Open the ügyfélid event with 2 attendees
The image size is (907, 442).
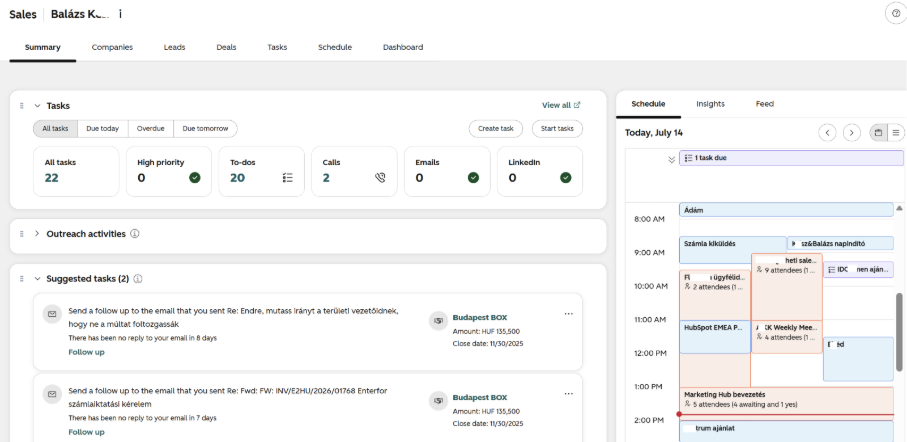pos(714,295)
